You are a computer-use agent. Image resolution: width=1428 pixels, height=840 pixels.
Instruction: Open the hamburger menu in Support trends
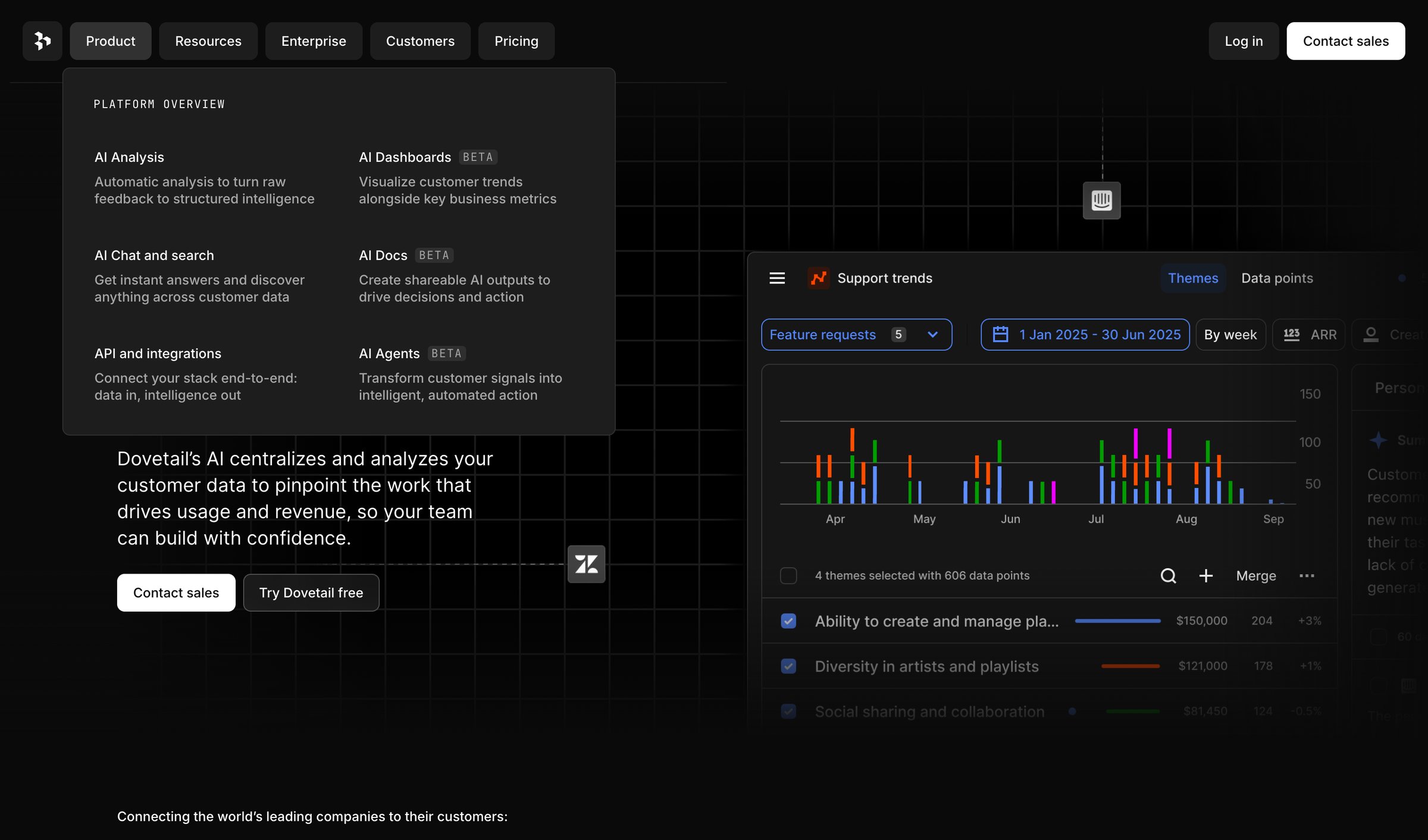coord(777,278)
